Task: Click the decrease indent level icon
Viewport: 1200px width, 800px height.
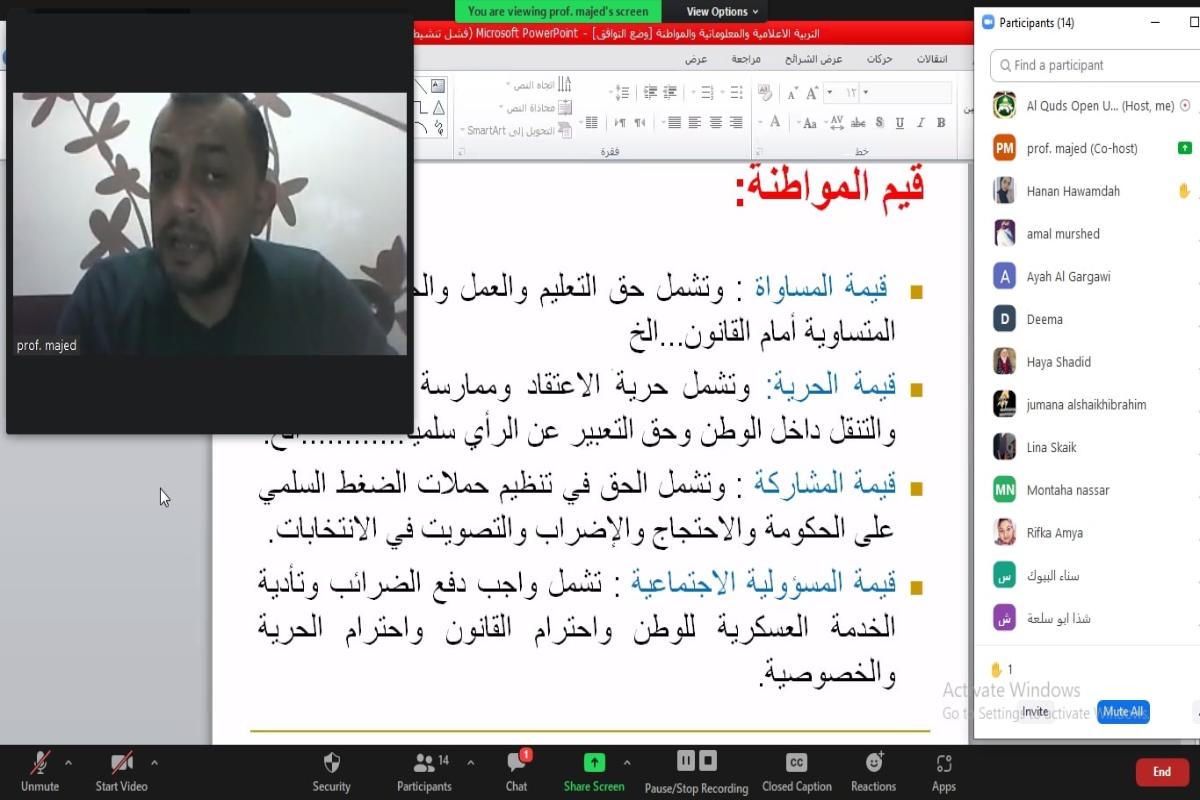Action: (x=670, y=92)
